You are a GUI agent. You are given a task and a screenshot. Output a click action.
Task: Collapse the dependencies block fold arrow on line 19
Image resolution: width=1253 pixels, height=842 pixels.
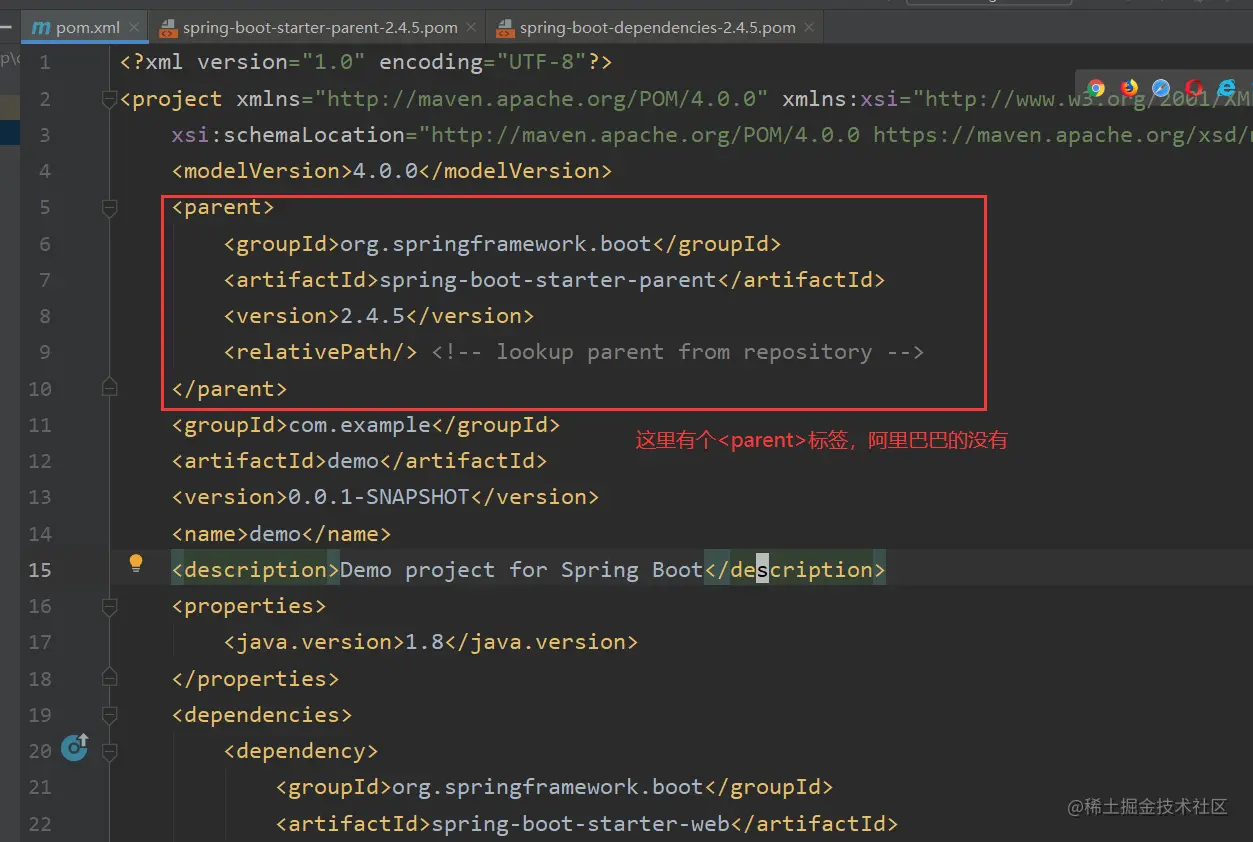tap(110, 715)
